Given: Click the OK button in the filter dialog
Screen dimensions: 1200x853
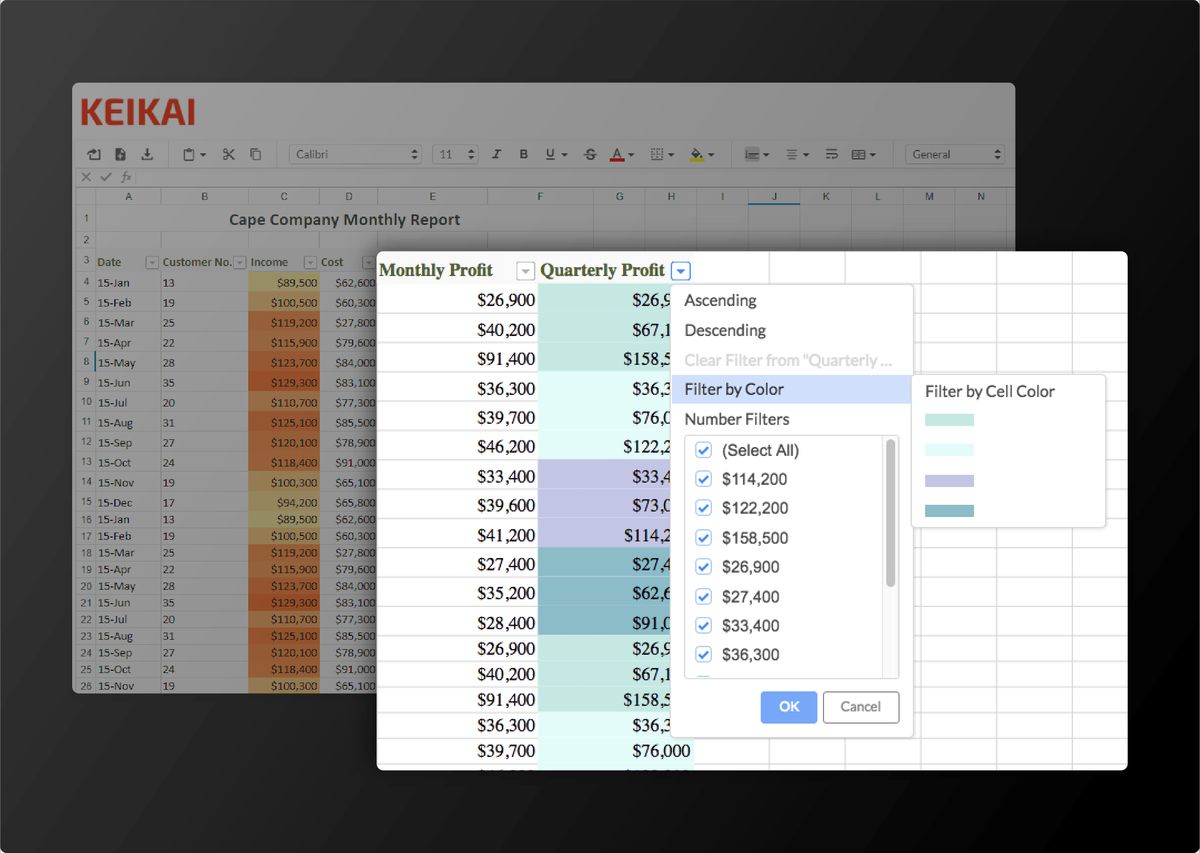Looking at the screenshot, I should (x=788, y=707).
